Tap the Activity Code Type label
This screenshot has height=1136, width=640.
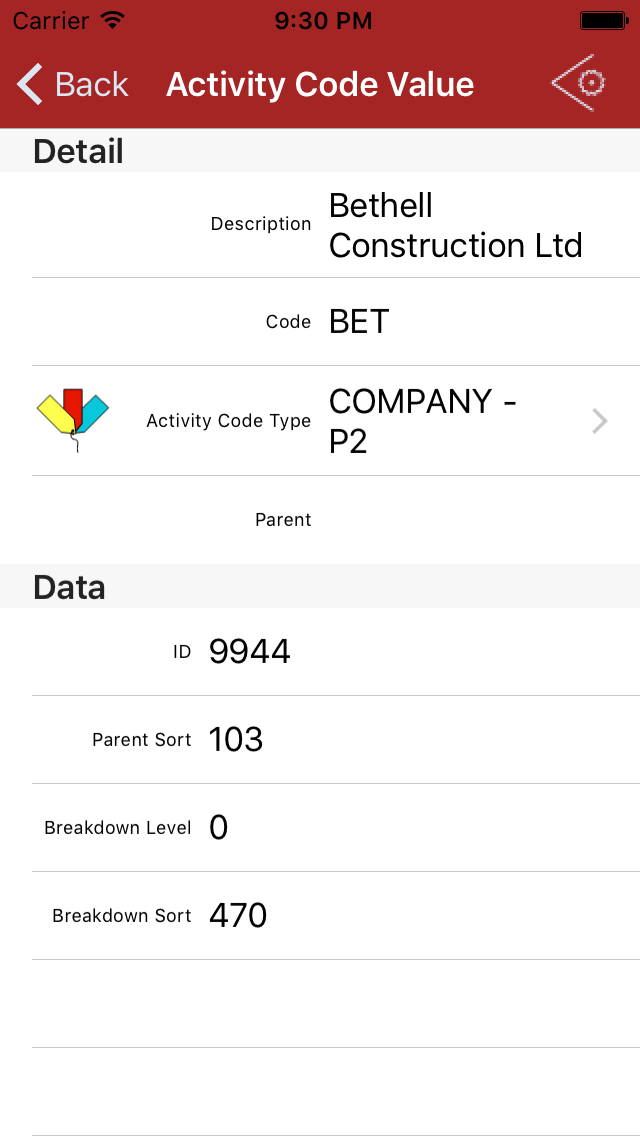coord(228,421)
